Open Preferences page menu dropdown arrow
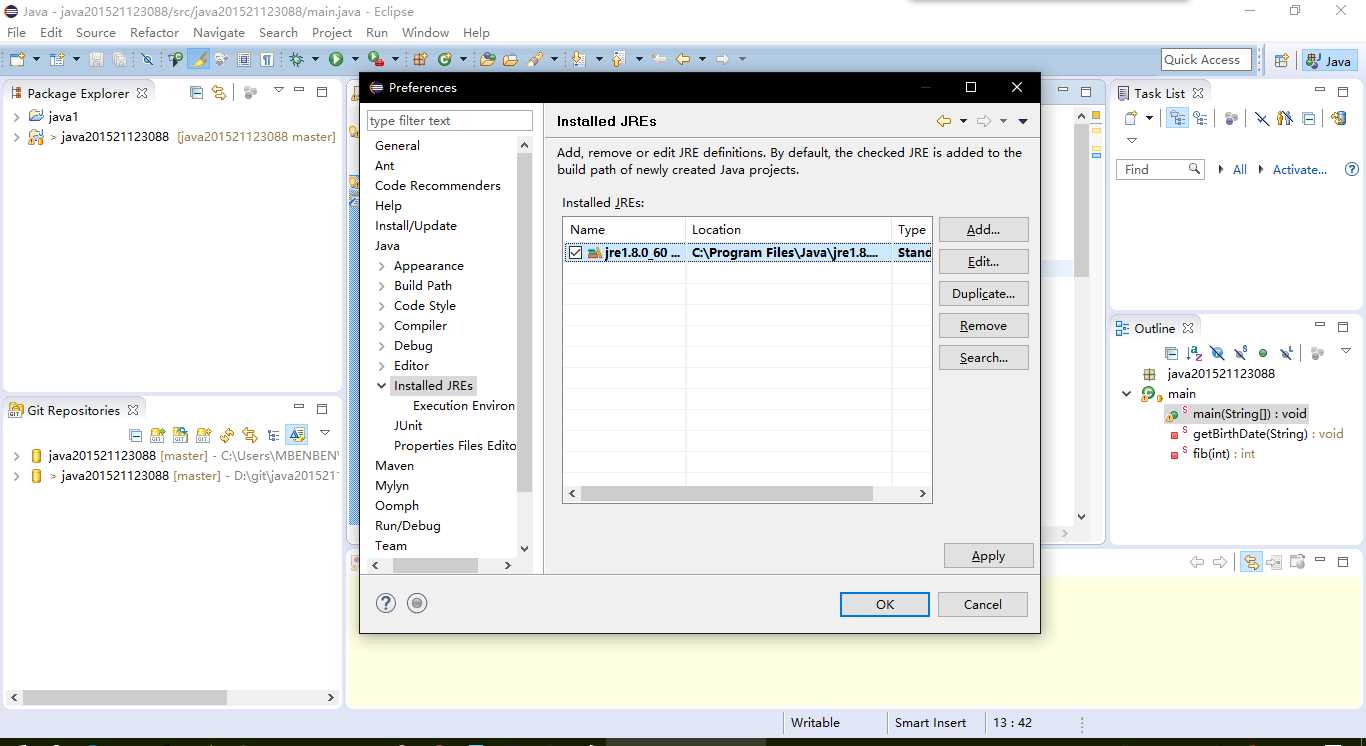 tap(1022, 121)
